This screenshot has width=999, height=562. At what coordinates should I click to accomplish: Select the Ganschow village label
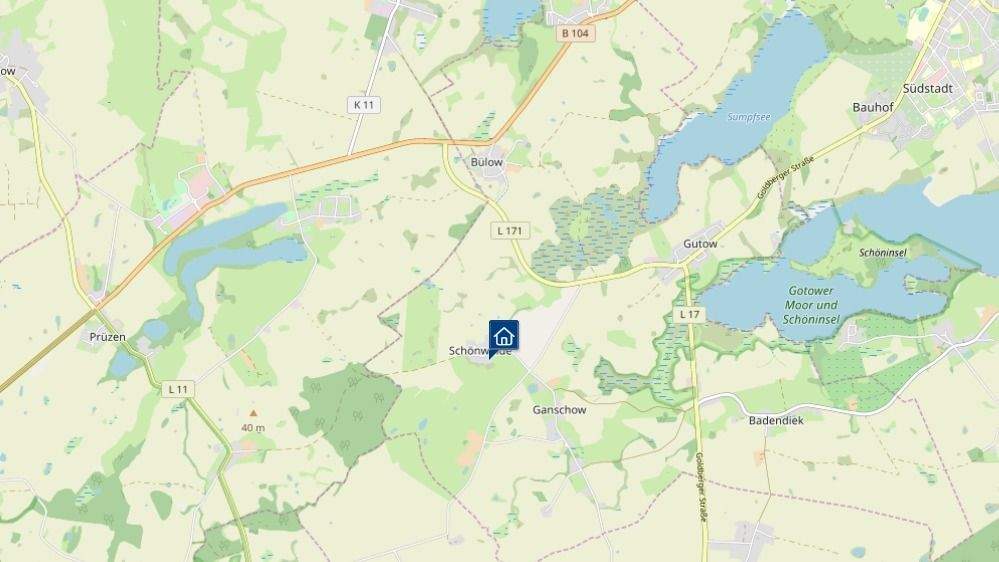click(559, 410)
